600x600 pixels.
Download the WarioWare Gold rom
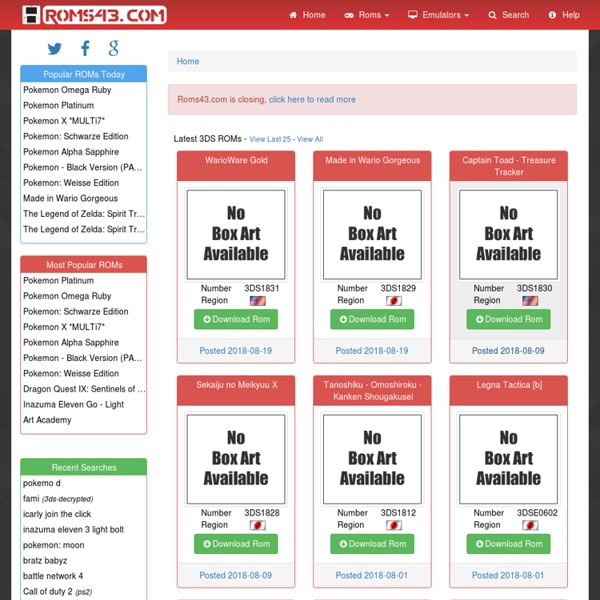click(236, 320)
